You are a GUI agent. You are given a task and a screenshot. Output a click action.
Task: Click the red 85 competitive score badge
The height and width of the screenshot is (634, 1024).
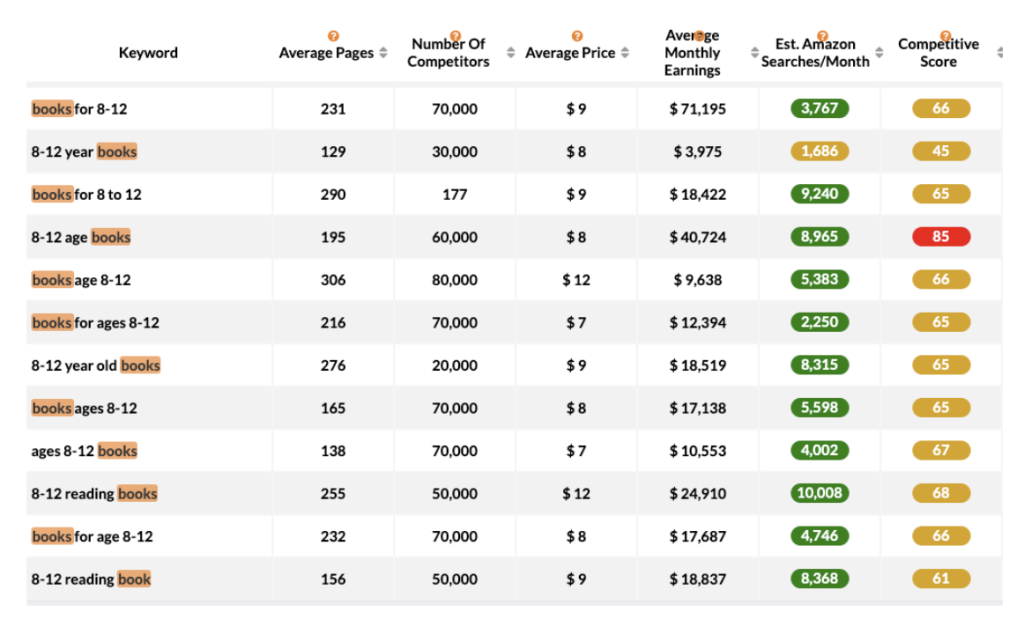click(941, 237)
